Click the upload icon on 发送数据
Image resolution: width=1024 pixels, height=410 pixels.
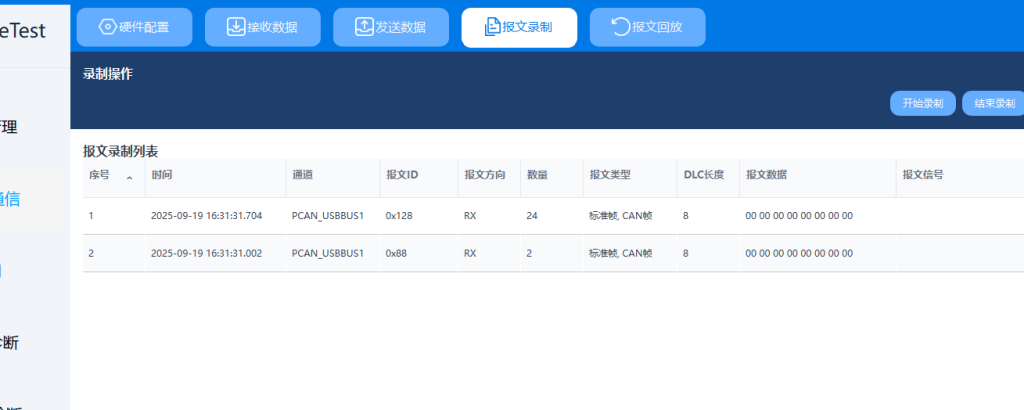coord(364,27)
